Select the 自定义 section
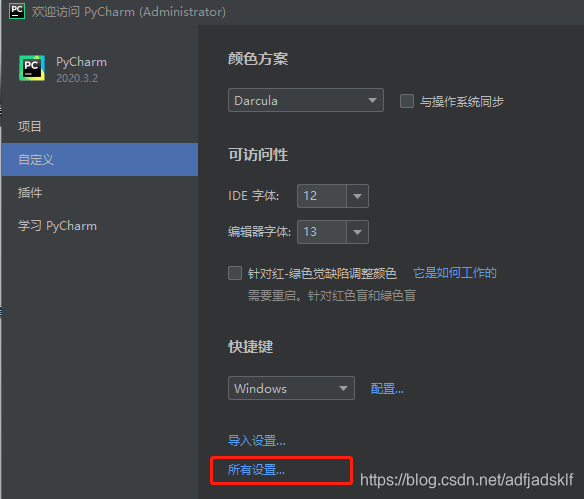This screenshot has height=499, width=584. click(100, 159)
